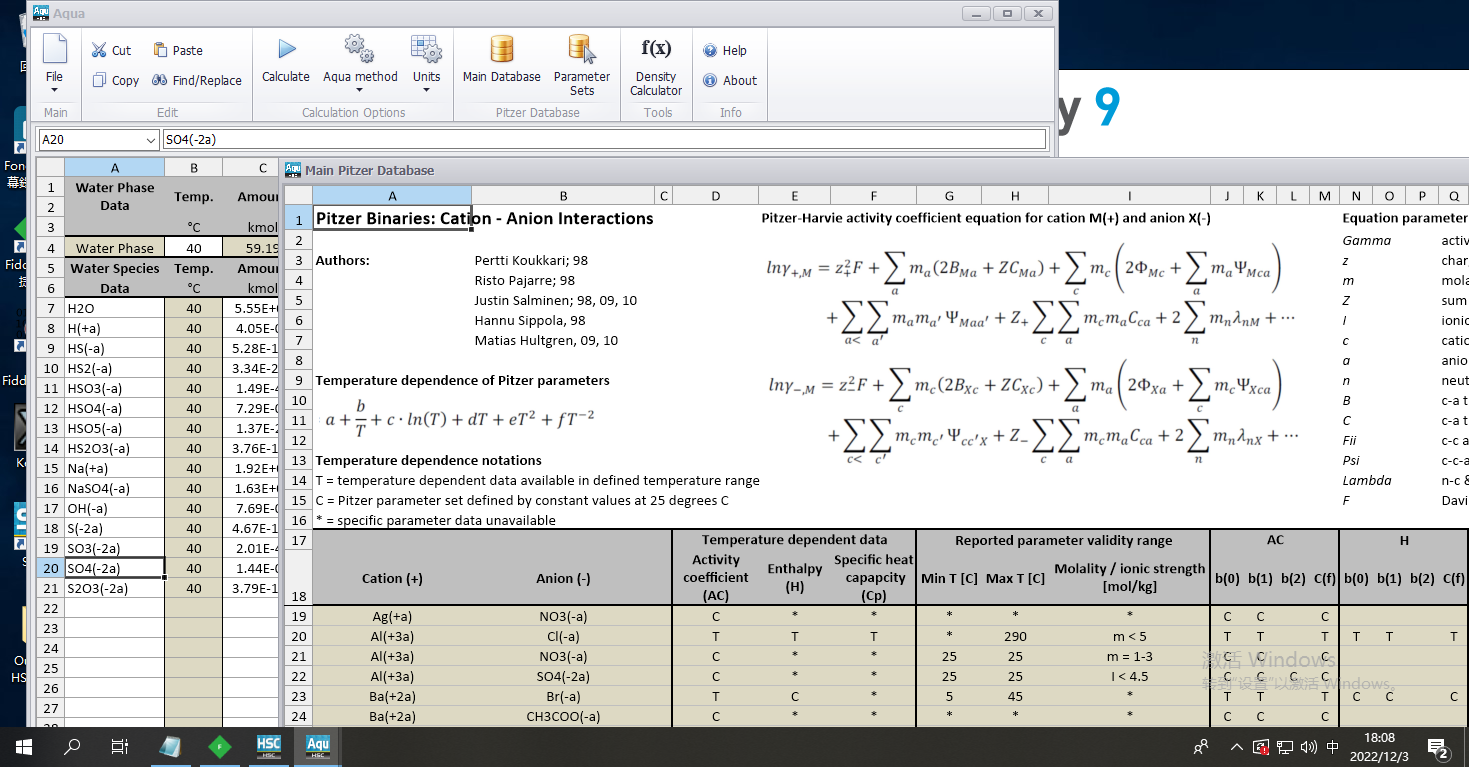Click the Cut scissors icon
This screenshot has width=1469, height=767.
tap(99, 50)
